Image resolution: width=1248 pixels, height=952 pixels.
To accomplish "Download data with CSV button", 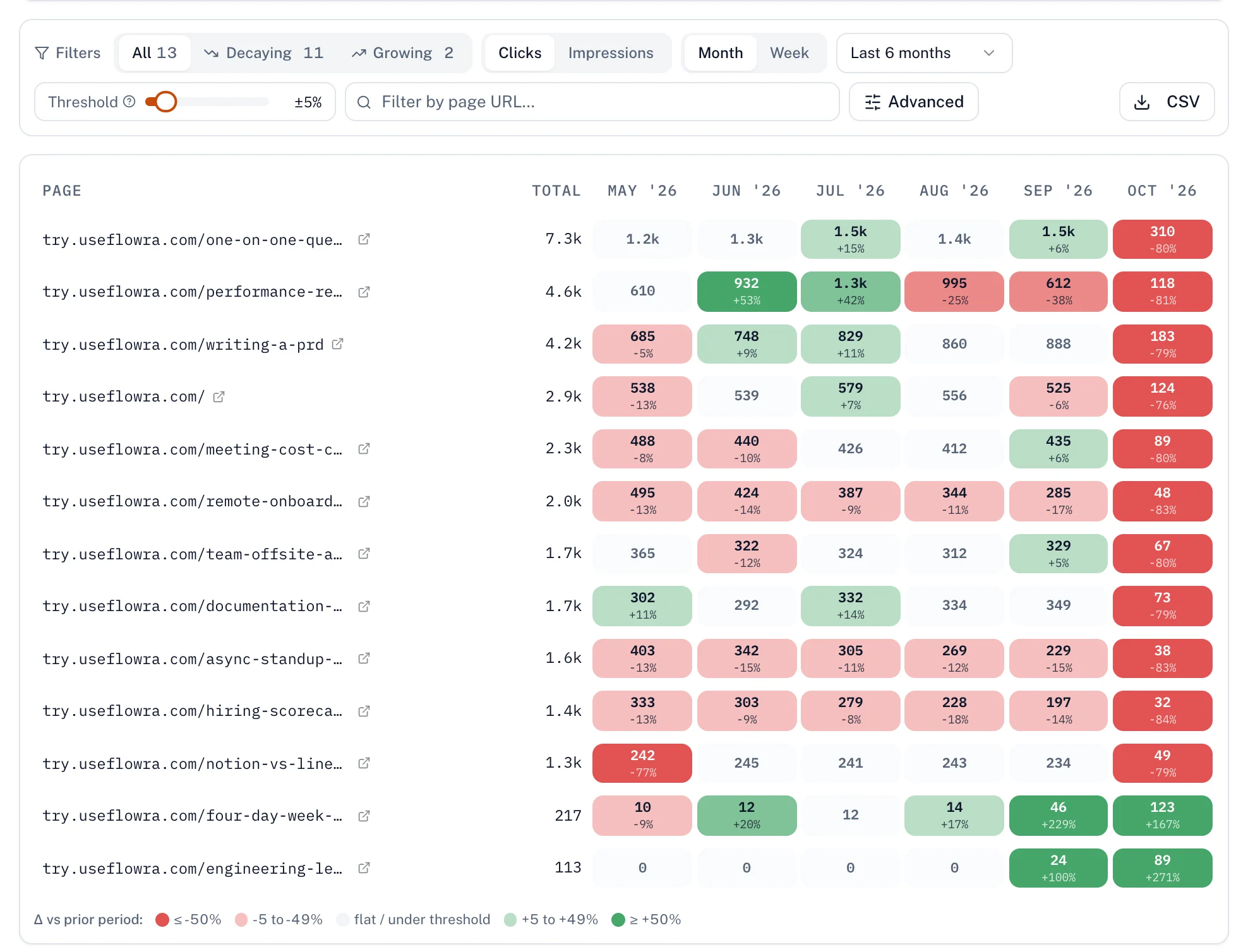I will (x=1167, y=102).
